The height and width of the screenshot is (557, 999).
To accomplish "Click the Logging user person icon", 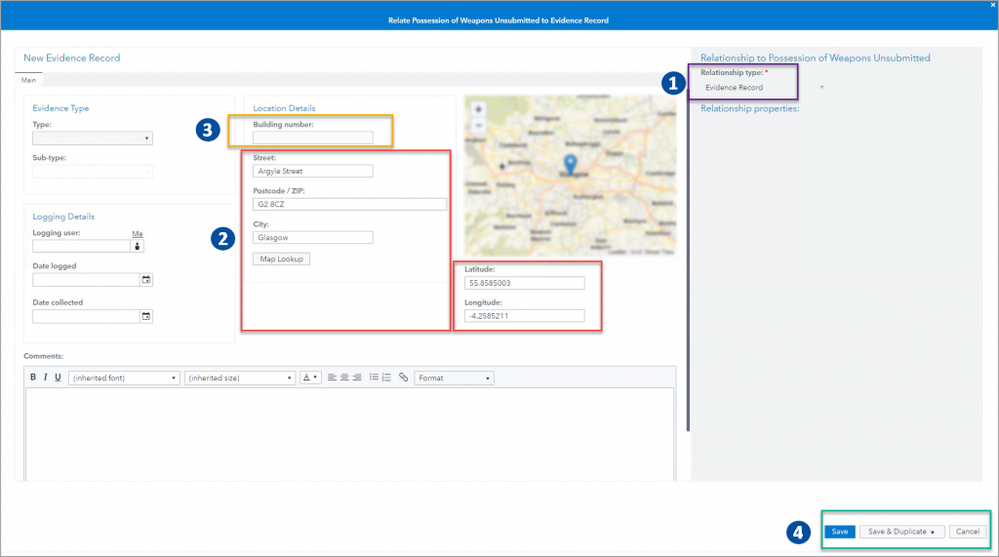I will pyautogui.click(x=139, y=246).
